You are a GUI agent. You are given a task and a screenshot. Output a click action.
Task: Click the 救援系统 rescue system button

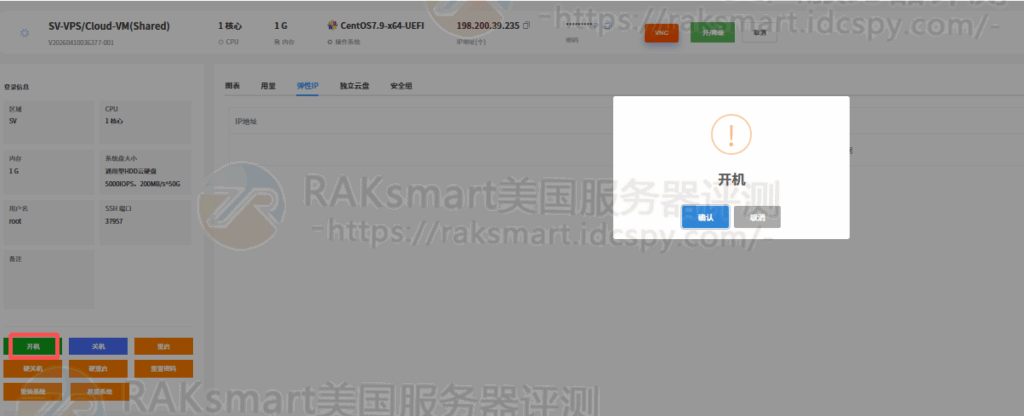98,391
